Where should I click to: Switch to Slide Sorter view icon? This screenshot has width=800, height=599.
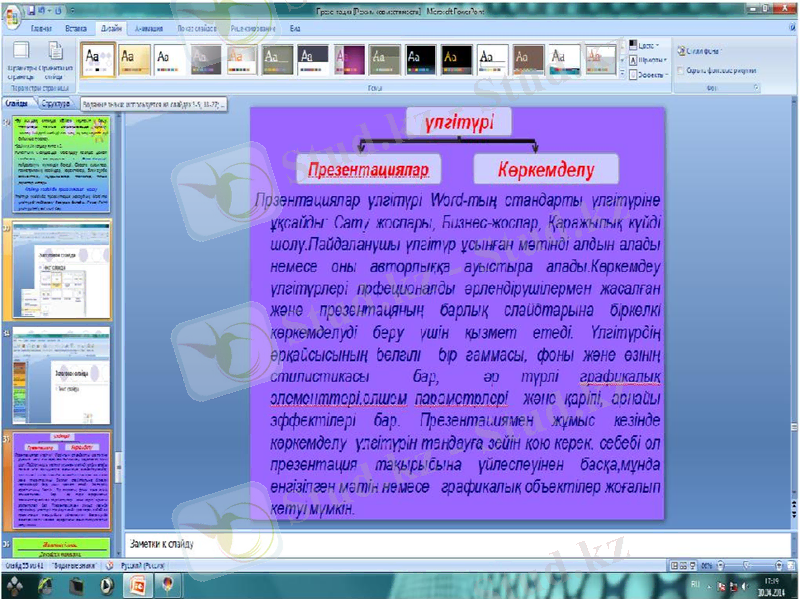(683, 564)
